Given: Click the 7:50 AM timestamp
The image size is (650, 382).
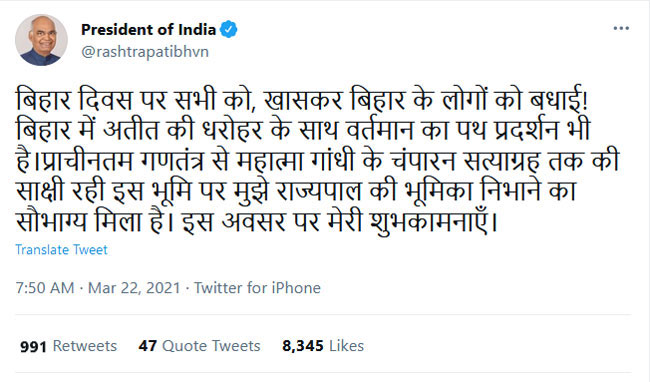Looking at the screenshot, I should [45, 288].
